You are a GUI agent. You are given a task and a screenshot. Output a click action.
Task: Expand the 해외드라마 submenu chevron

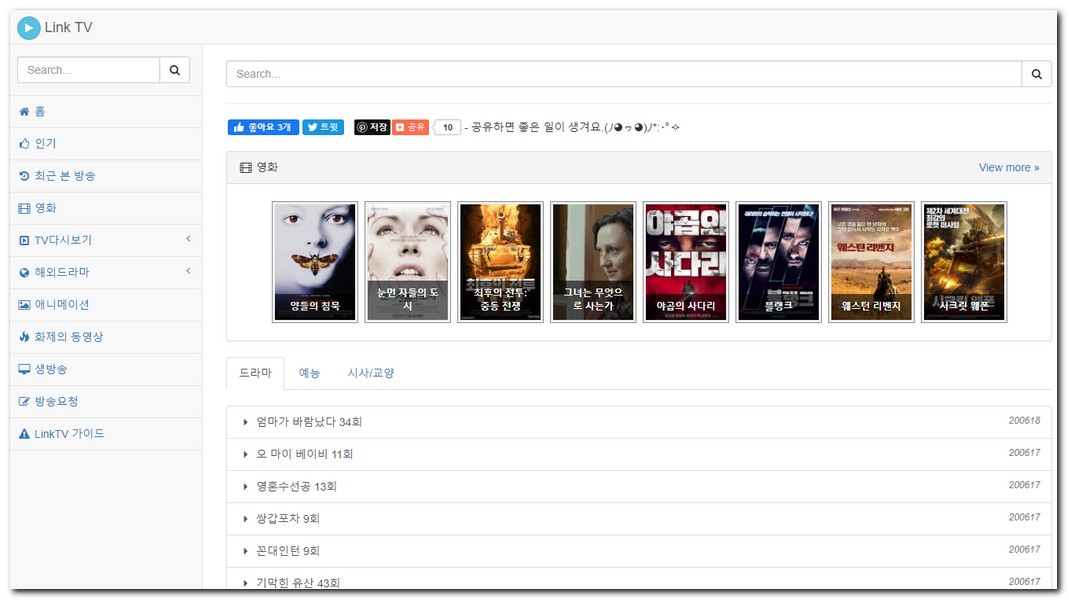coord(188,271)
